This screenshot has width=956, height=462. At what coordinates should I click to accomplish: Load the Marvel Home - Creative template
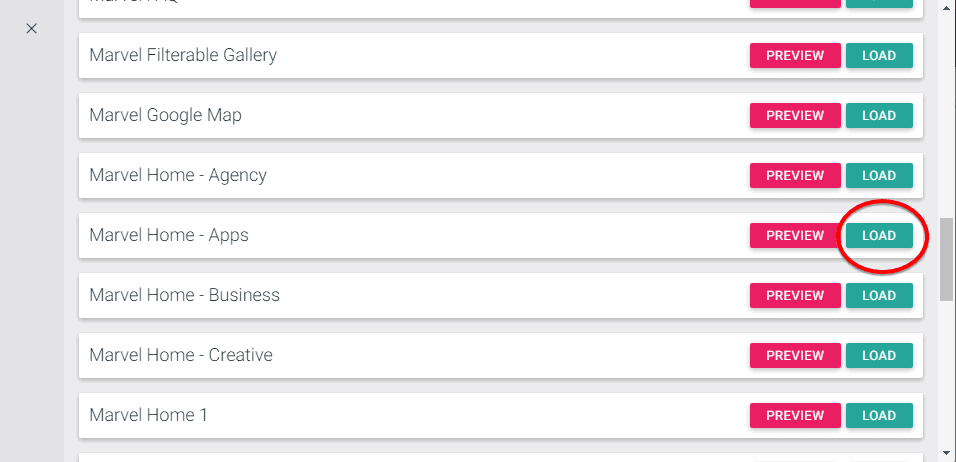(879, 356)
